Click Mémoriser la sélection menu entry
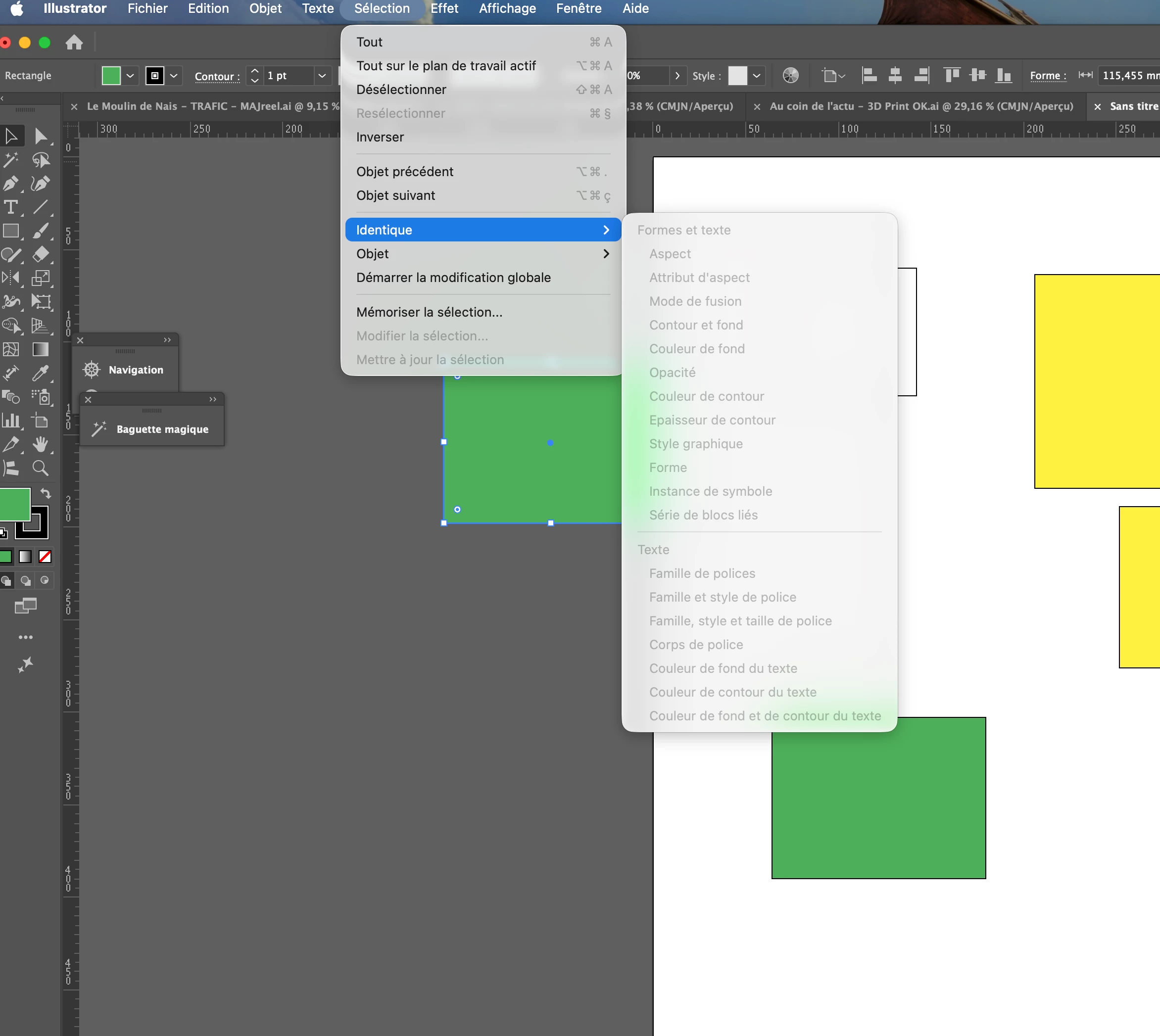1160x1036 pixels. pyautogui.click(x=429, y=312)
